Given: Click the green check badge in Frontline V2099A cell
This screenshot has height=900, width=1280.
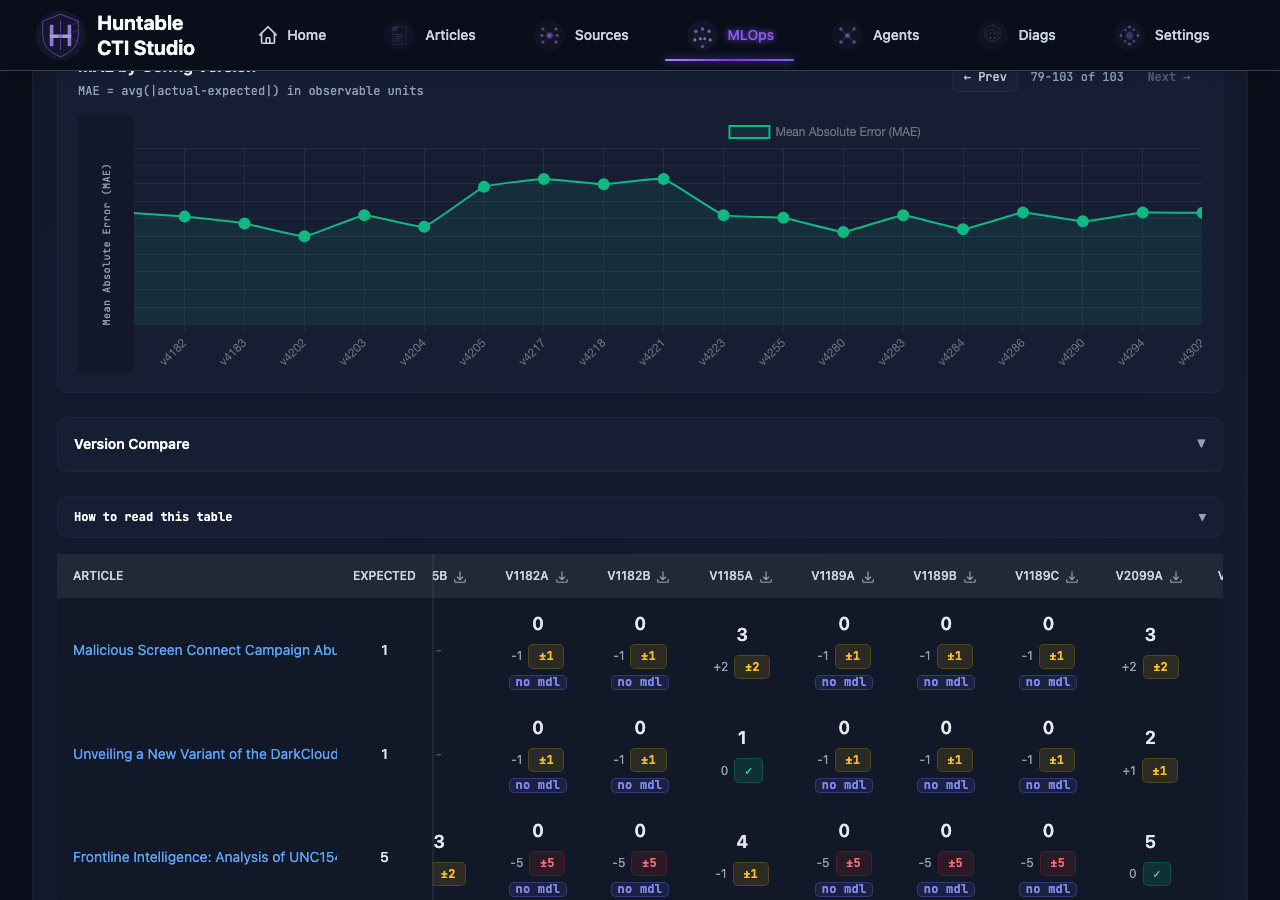Looking at the screenshot, I should click(x=1156, y=874).
